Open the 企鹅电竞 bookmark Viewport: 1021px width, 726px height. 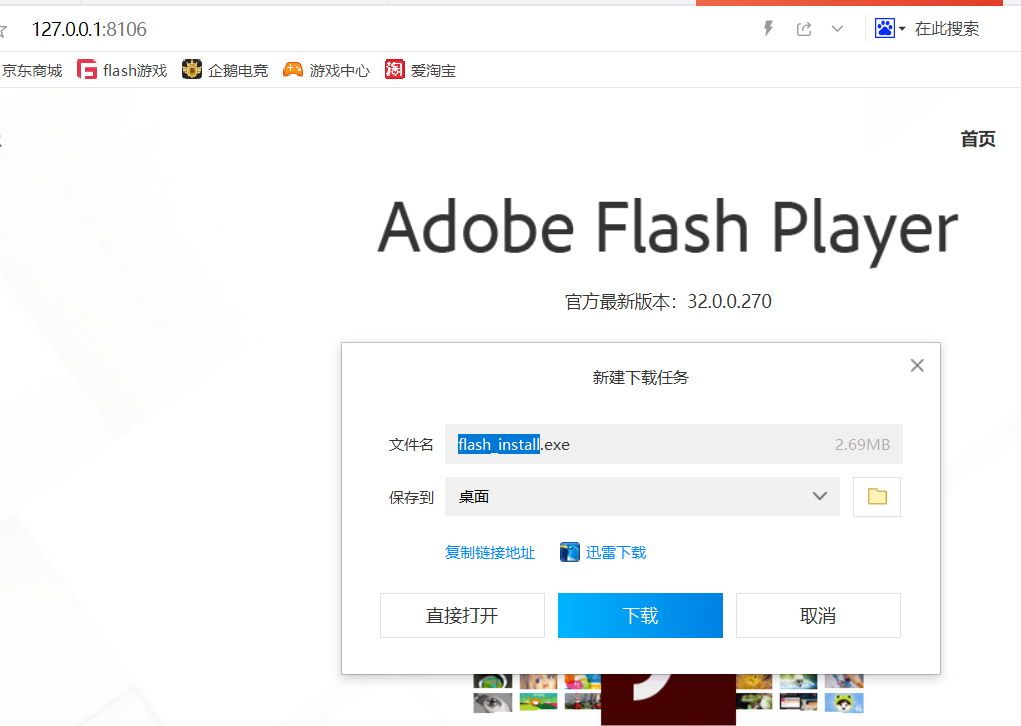click(225, 70)
